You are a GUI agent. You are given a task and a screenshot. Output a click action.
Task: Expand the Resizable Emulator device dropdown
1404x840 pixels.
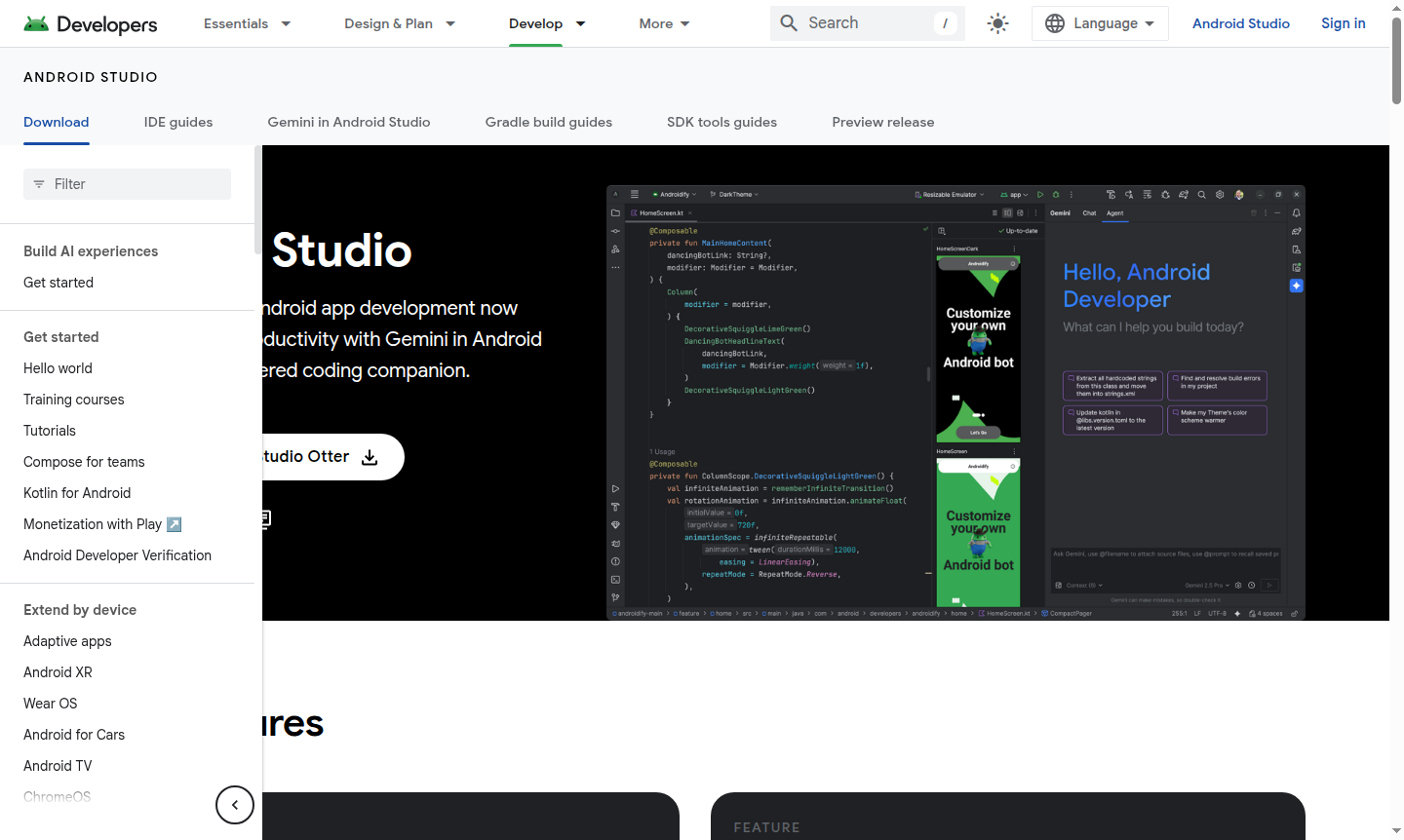(951, 194)
